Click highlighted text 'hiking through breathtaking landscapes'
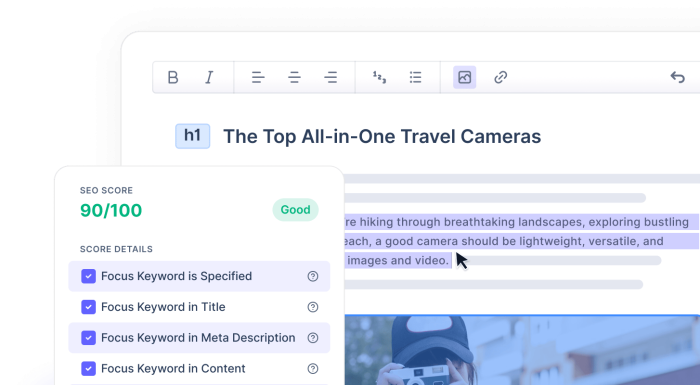The height and width of the screenshot is (385, 700). coord(471,222)
